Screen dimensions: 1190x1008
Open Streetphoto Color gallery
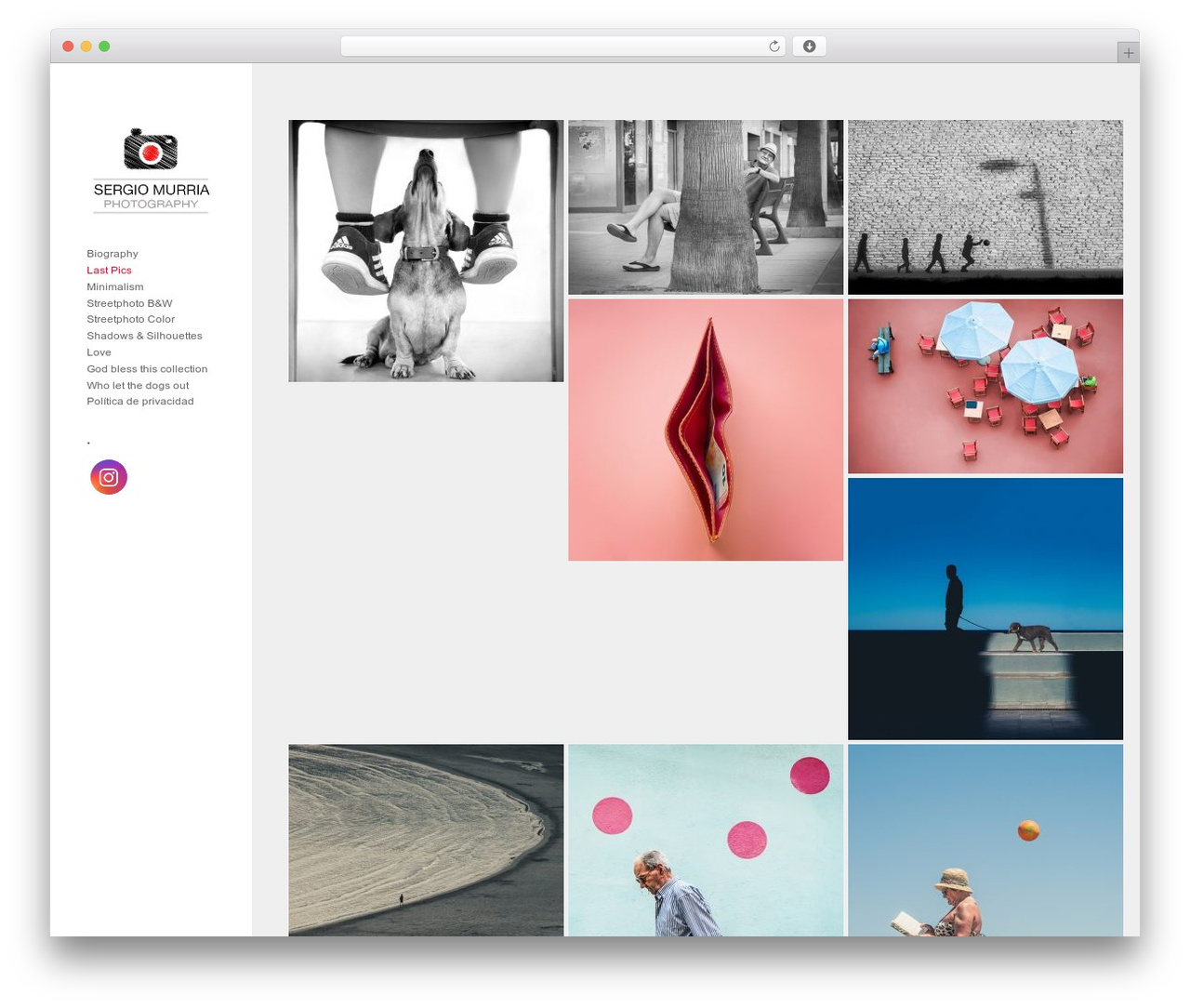pos(130,319)
